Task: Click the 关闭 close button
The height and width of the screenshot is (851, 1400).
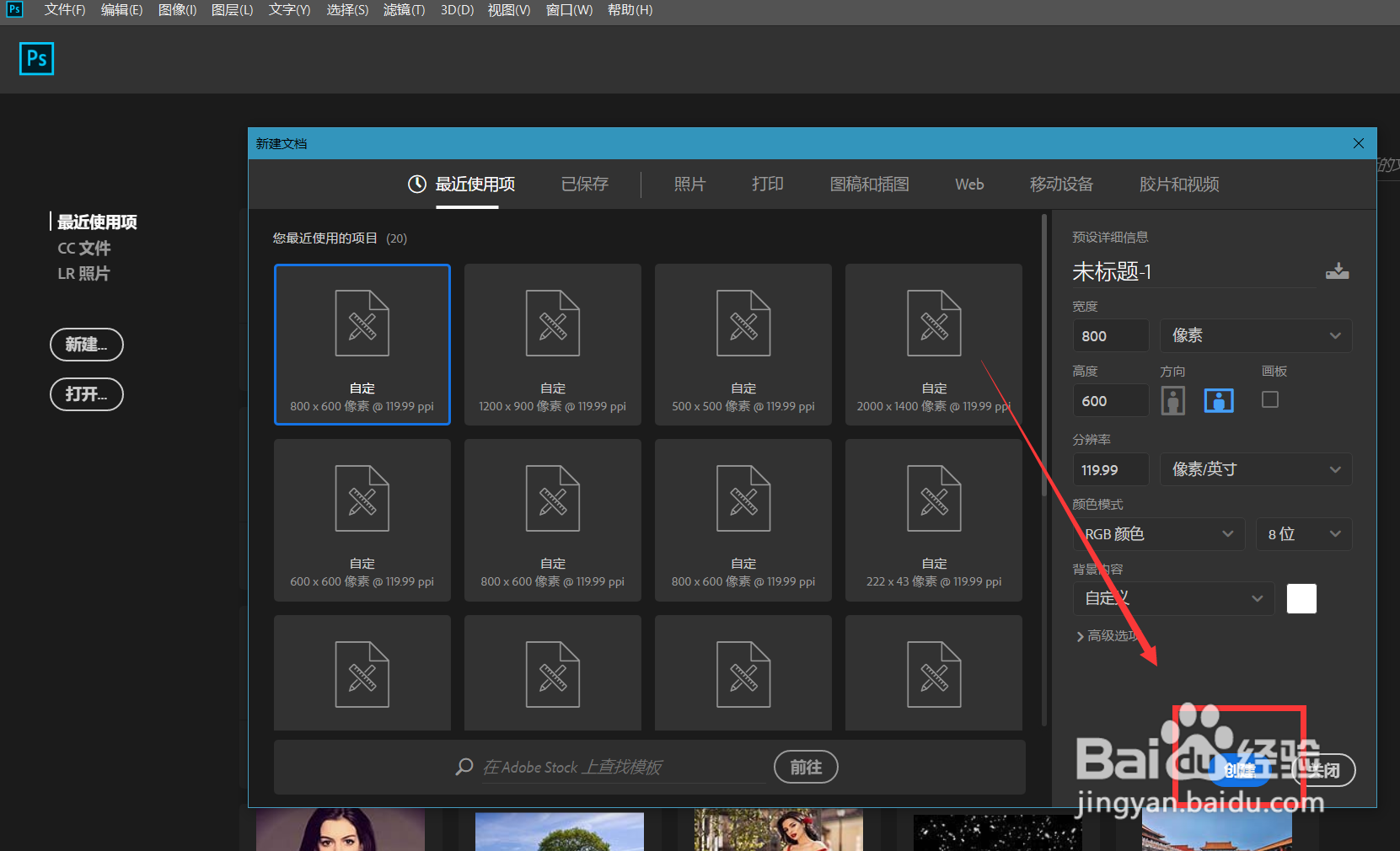Action: (x=1323, y=770)
